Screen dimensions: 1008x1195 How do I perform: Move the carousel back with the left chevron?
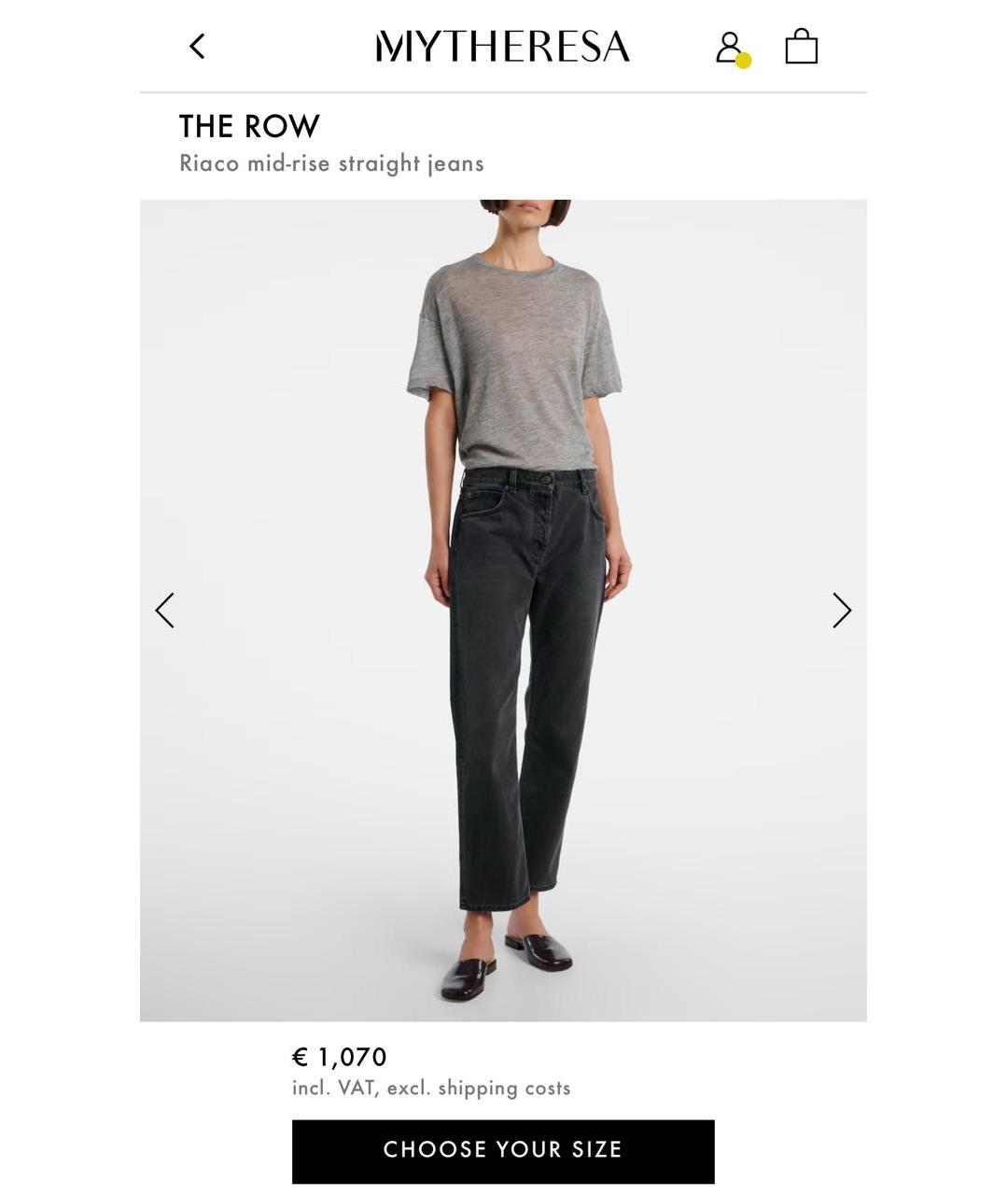(165, 611)
